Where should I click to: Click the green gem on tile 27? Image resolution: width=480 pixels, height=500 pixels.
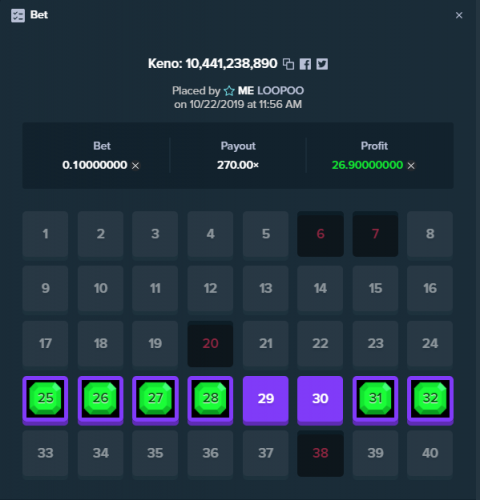pyautogui.click(x=155, y=398)
